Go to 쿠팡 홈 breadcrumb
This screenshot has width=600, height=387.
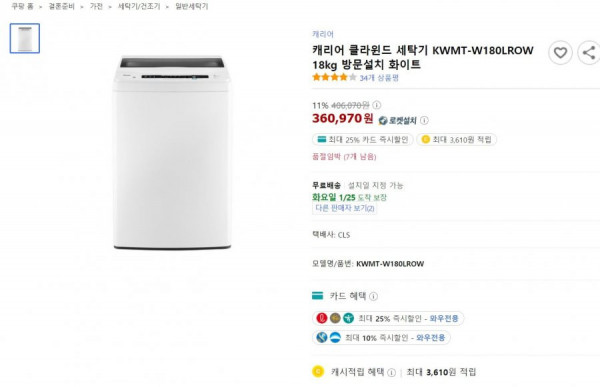click(x=22, y=7)
